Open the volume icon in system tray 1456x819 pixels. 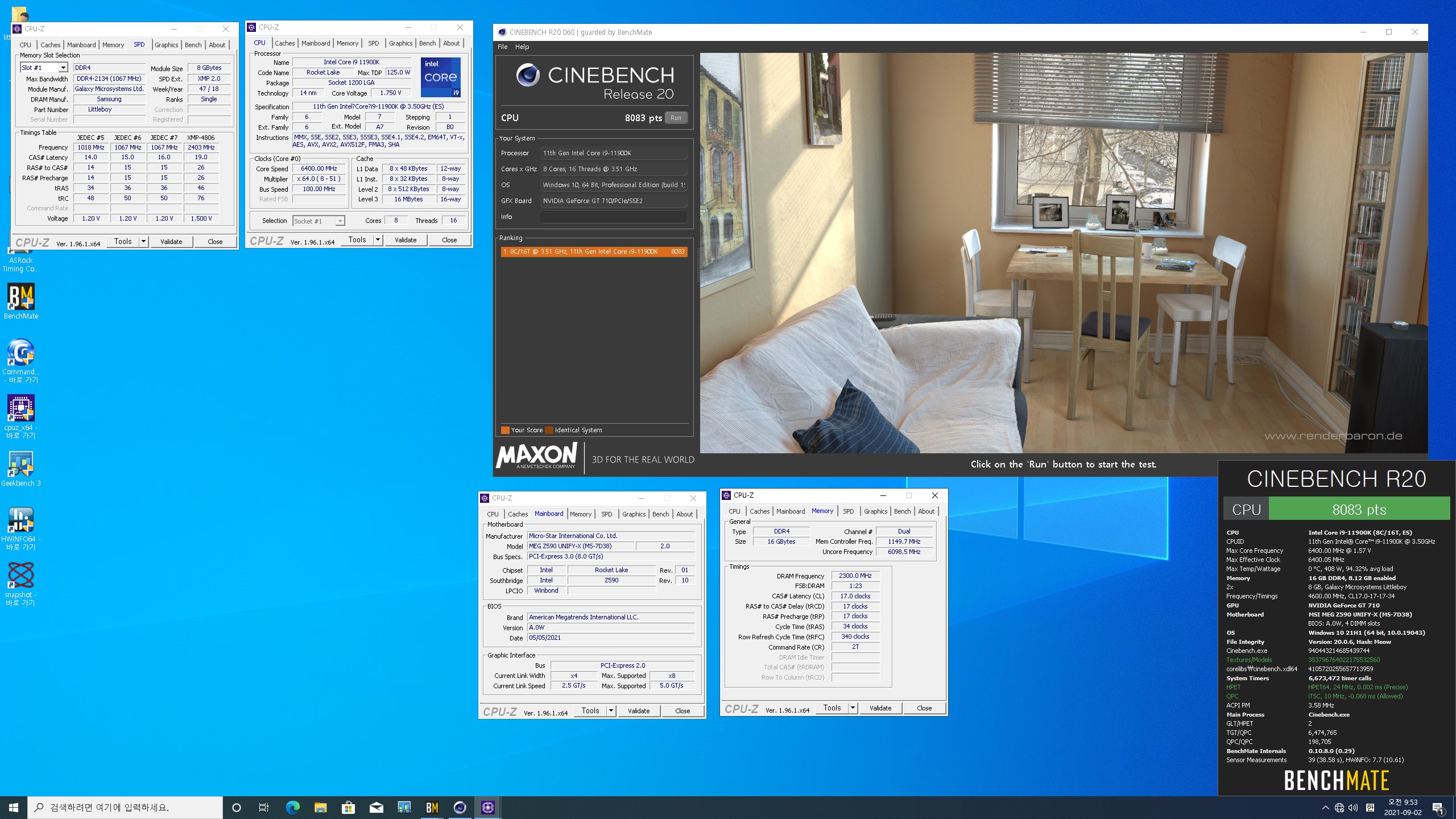click(x=1353, y=808)
